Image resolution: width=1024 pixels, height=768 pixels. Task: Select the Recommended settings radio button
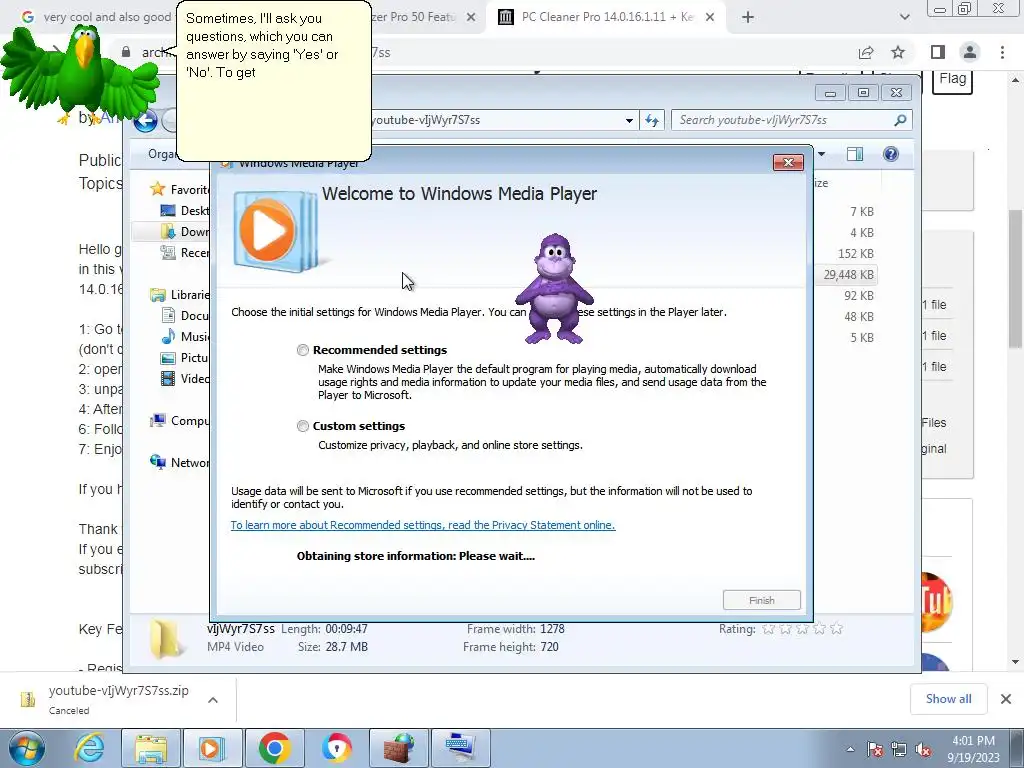click(x=302, y=350)
